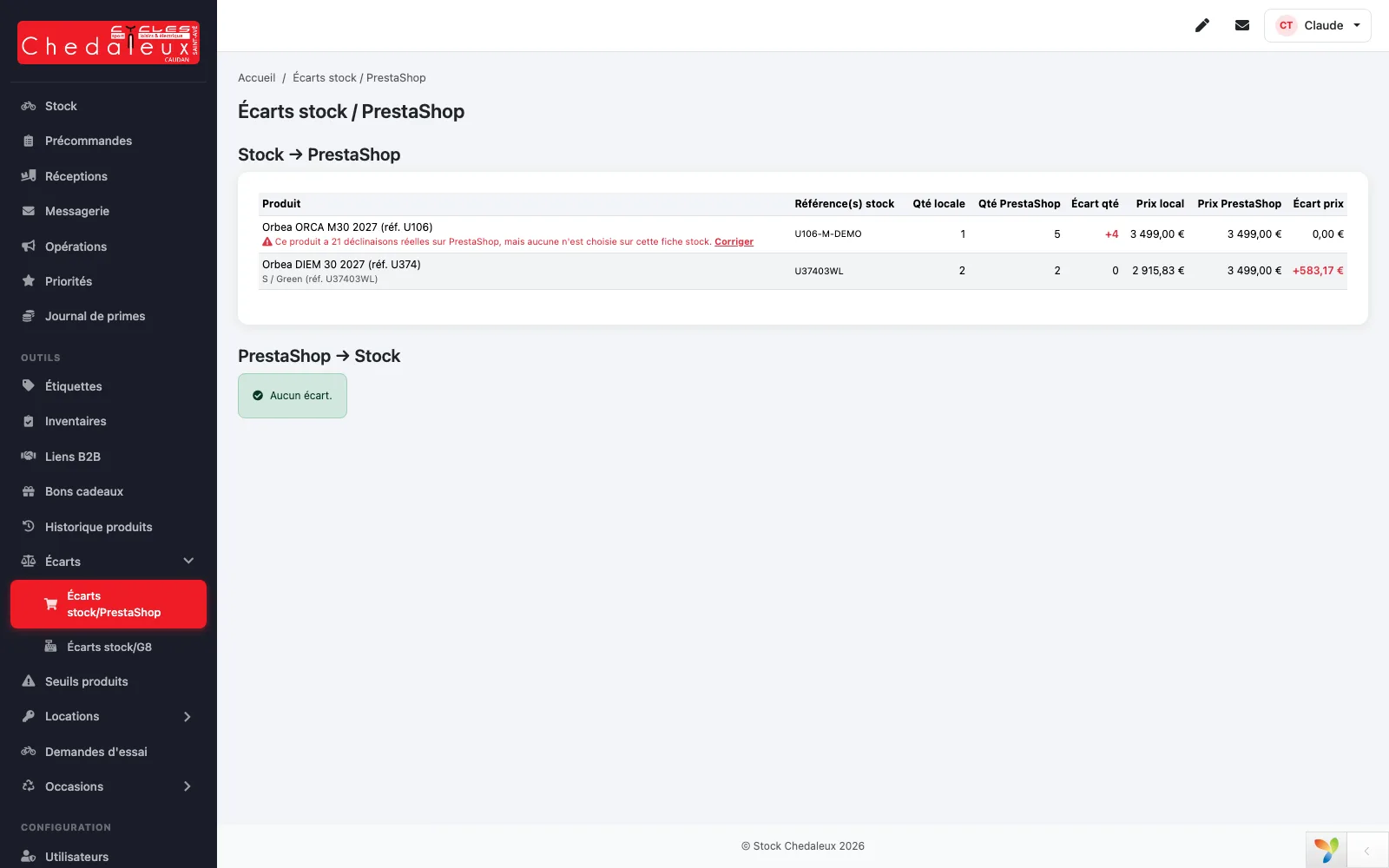Click the 0,00 € price gap value
This screenshot has width=1389, height=868.
pos(1327,234)
